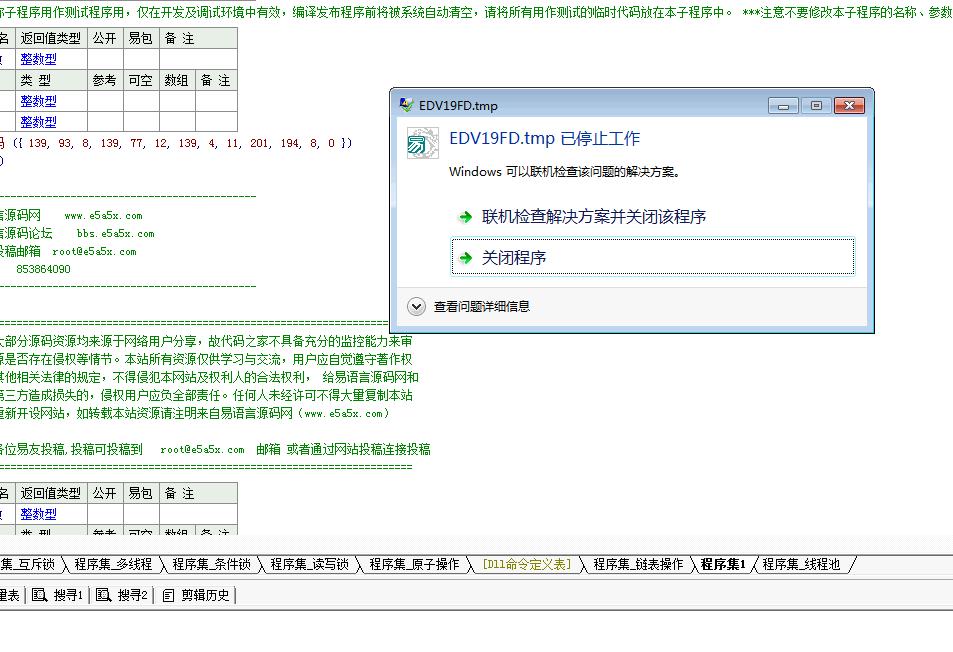Switch to 程序集_多线程 tab
Image resolution: width=953 pixels, height=652 pixels.
tap(112, 564)
